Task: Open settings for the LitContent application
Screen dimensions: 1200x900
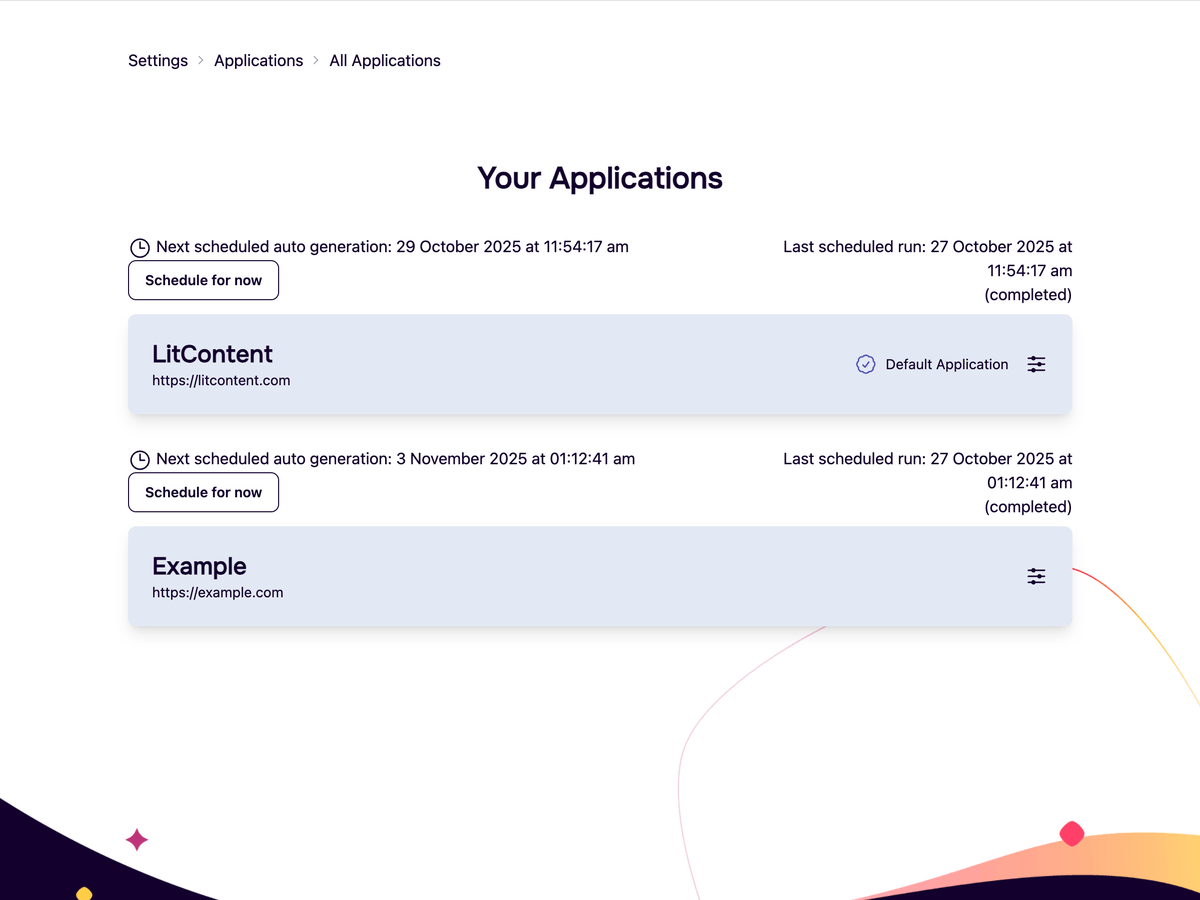Action: coord(1036,364)
